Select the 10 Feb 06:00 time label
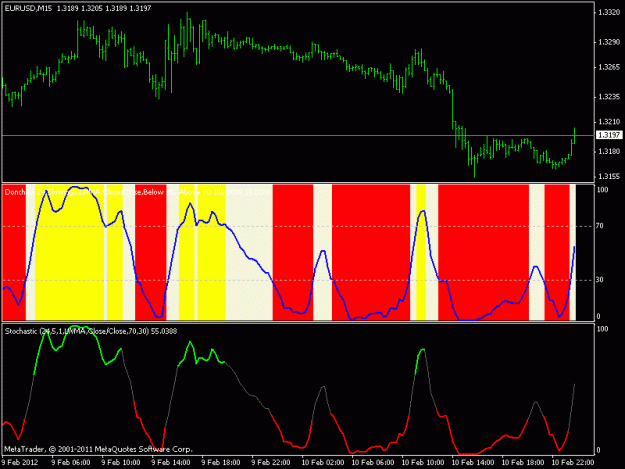 pos(373,462)
